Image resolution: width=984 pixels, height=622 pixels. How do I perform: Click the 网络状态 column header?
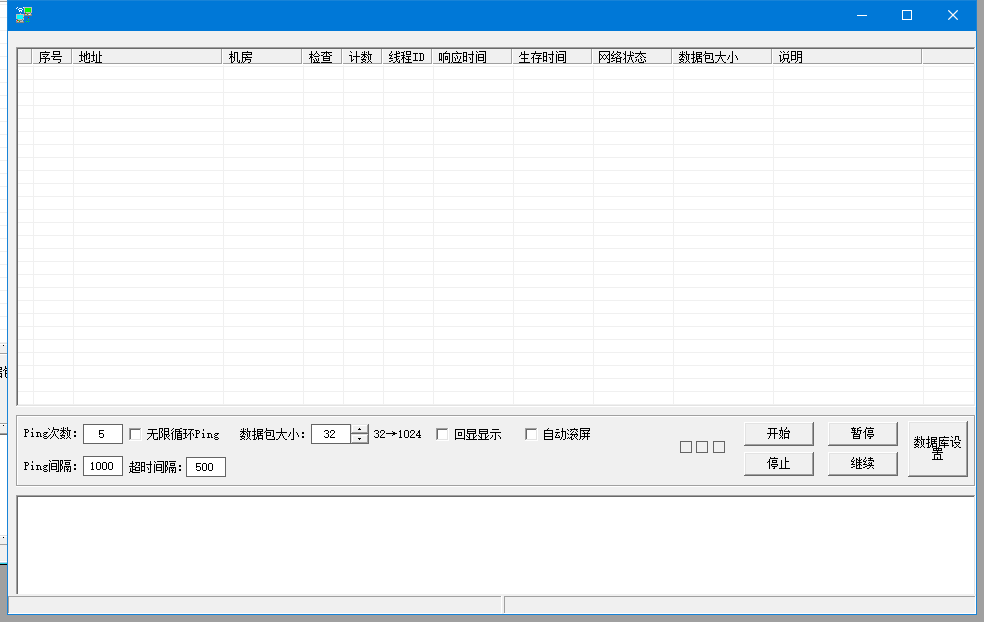tap(632, 56)
